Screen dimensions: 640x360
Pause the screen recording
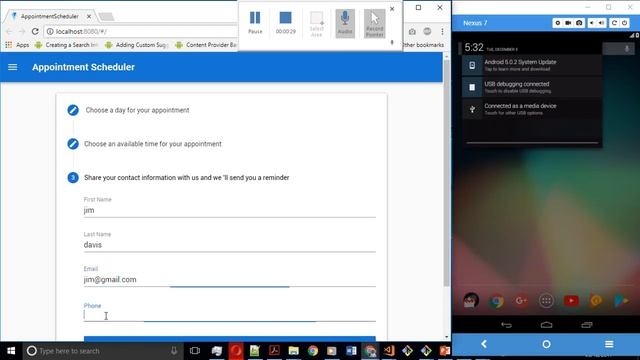coord(255,22)
